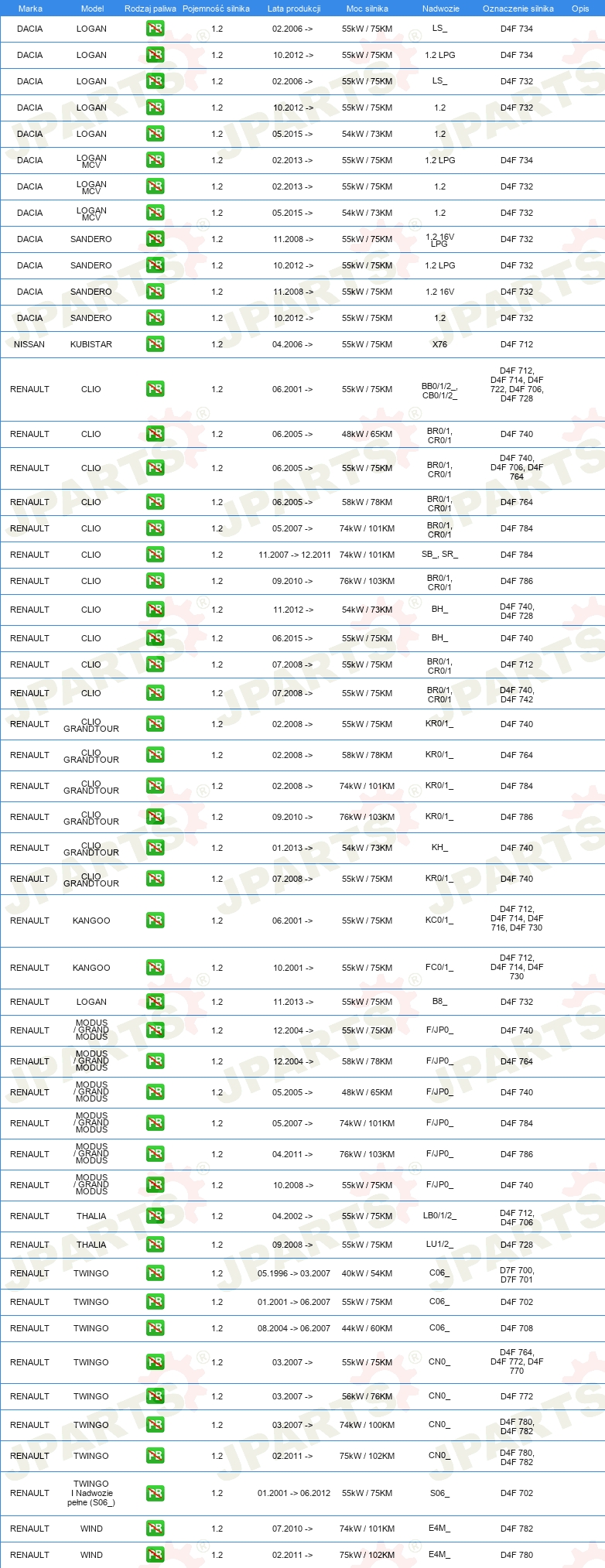Click fuel icon for Renault Logan B8_ row
The image size is (605, 1568).
click(x=156, y=1002)
